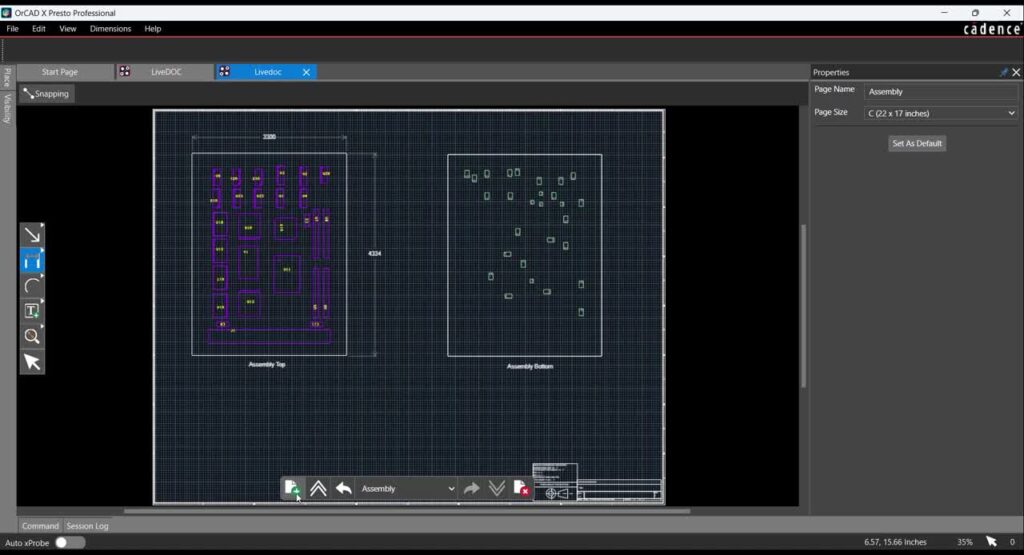The width and height of the screenshot is (1024, 555).
Task: Select the Assembly Bottom view frame
Action: click(x=524, y=255)
